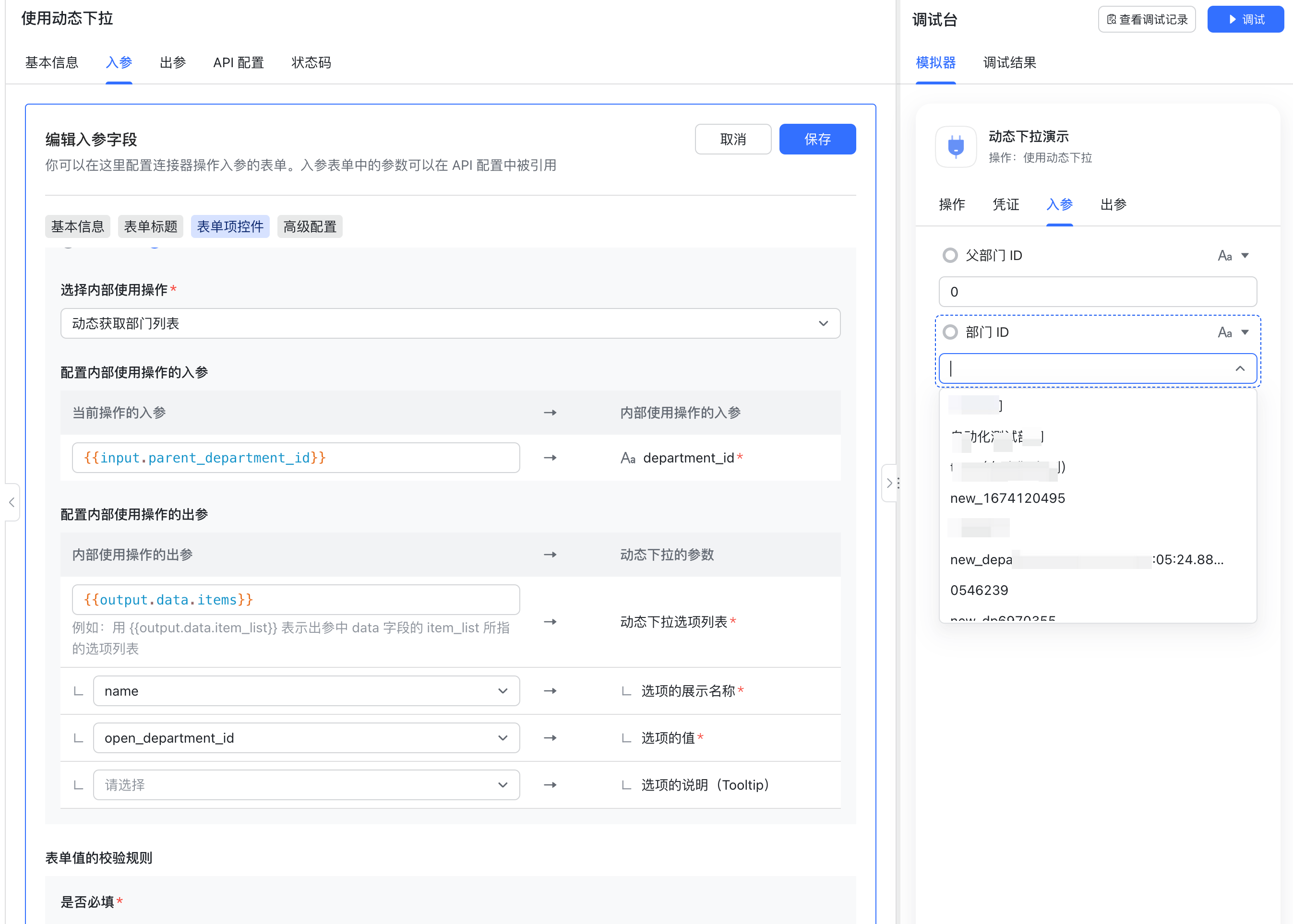Click 选项的值 label
1293x924 pixels.
pyautogui.click(x=668, y=738)
